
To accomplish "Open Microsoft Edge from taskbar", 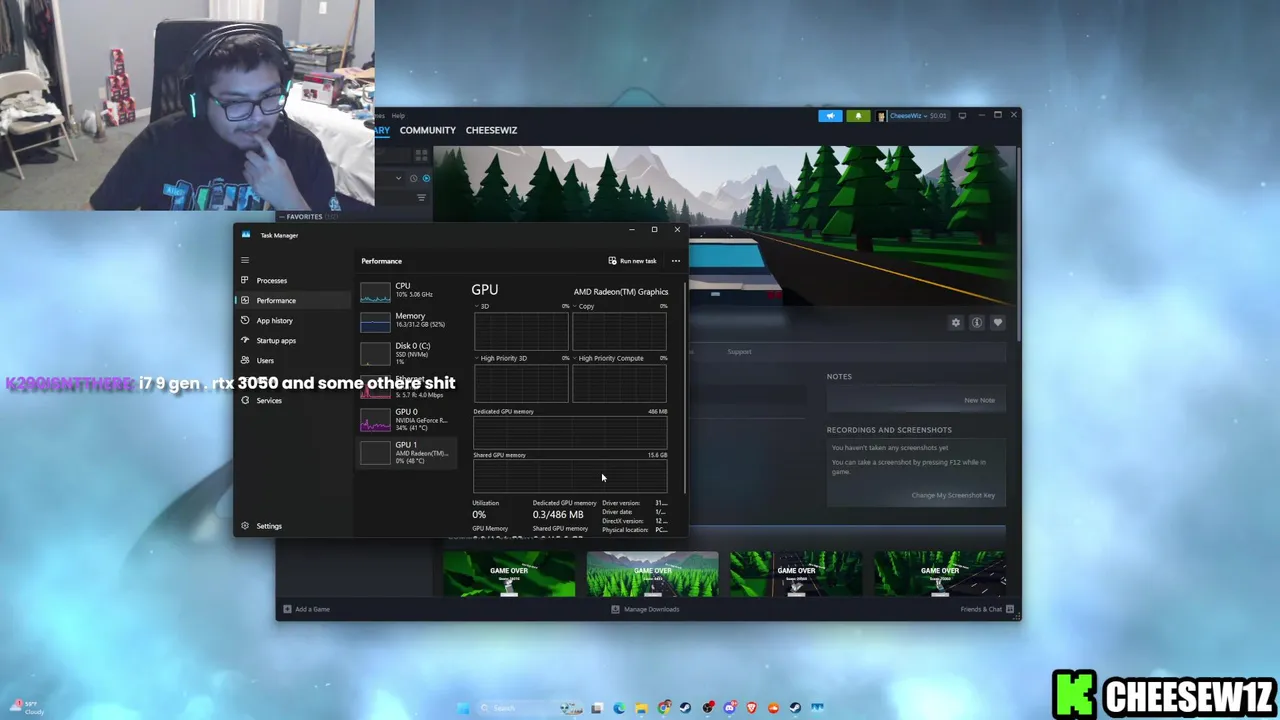I will [619, 708].
